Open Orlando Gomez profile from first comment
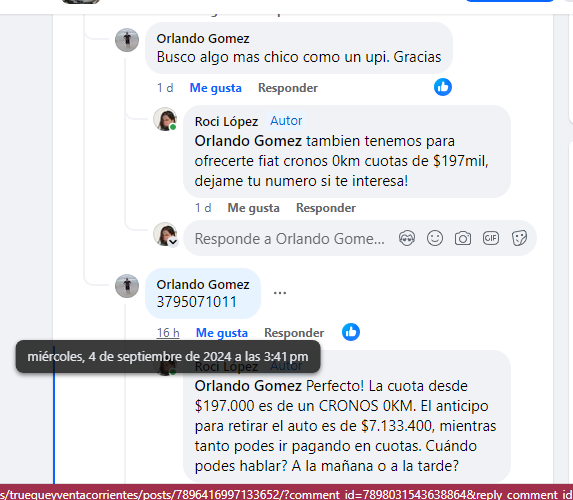The image size is (573, 500). pyautogui.click(x=203, y=38)
